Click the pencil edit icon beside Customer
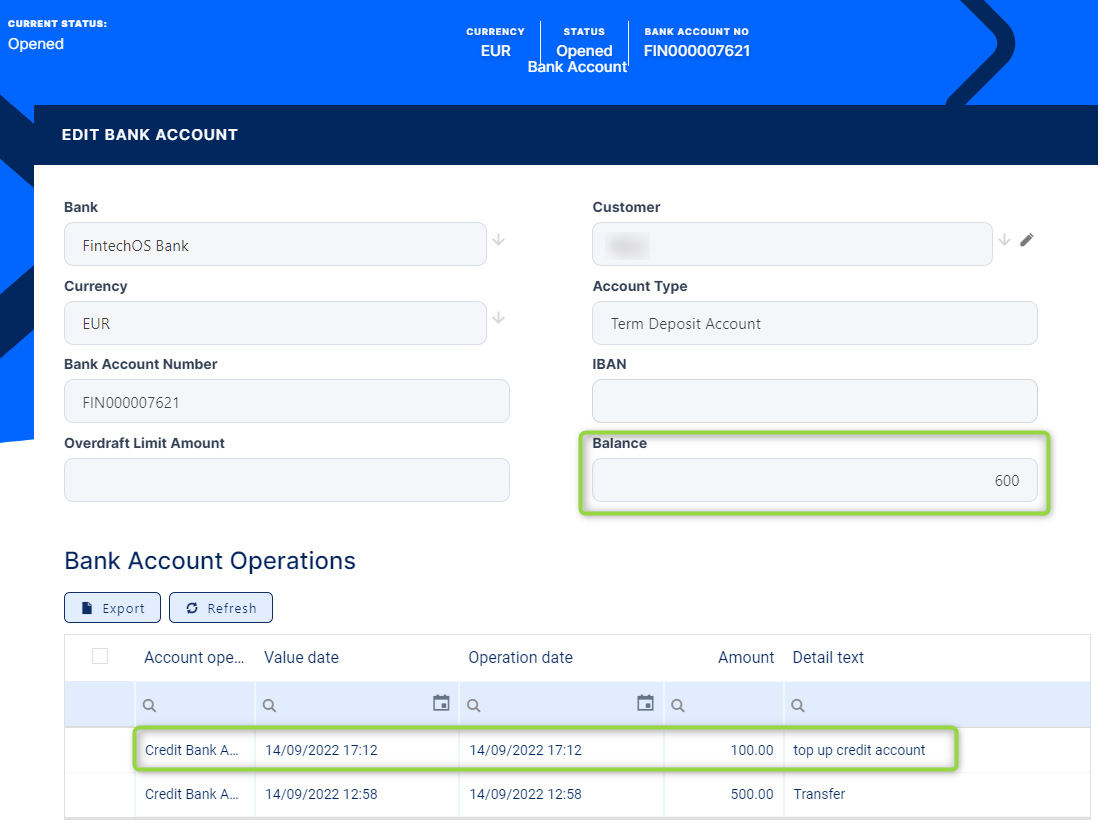The width and height of the screenshot is (1098, 828). [x=1026, y=240]
